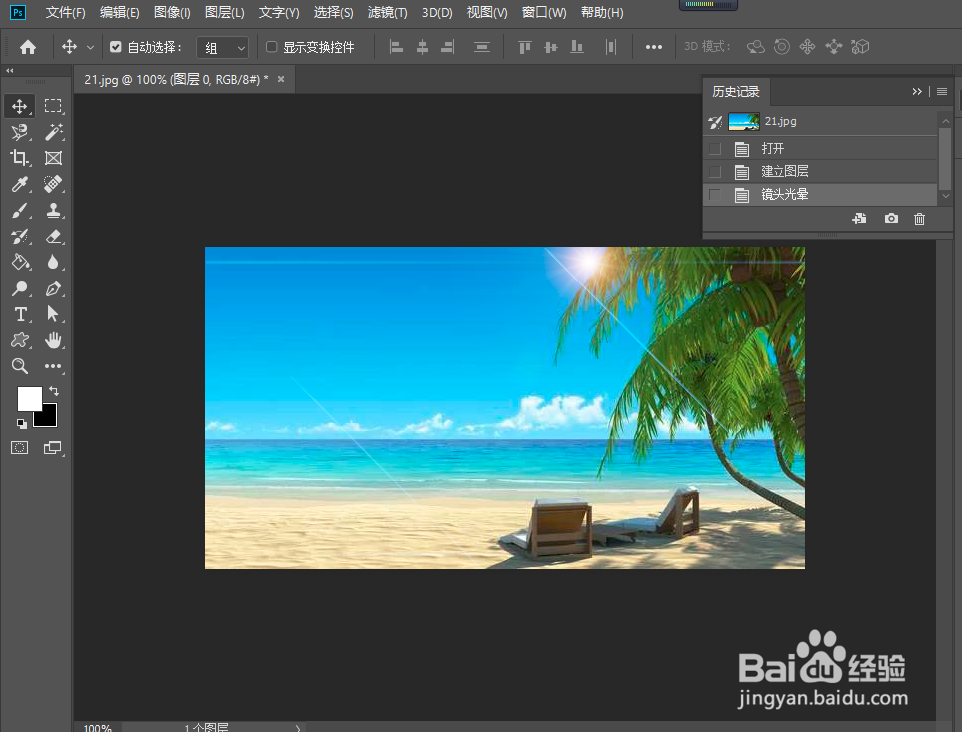Align left edges in options bar
Viewport: 962px width, 732px height.
396,47
